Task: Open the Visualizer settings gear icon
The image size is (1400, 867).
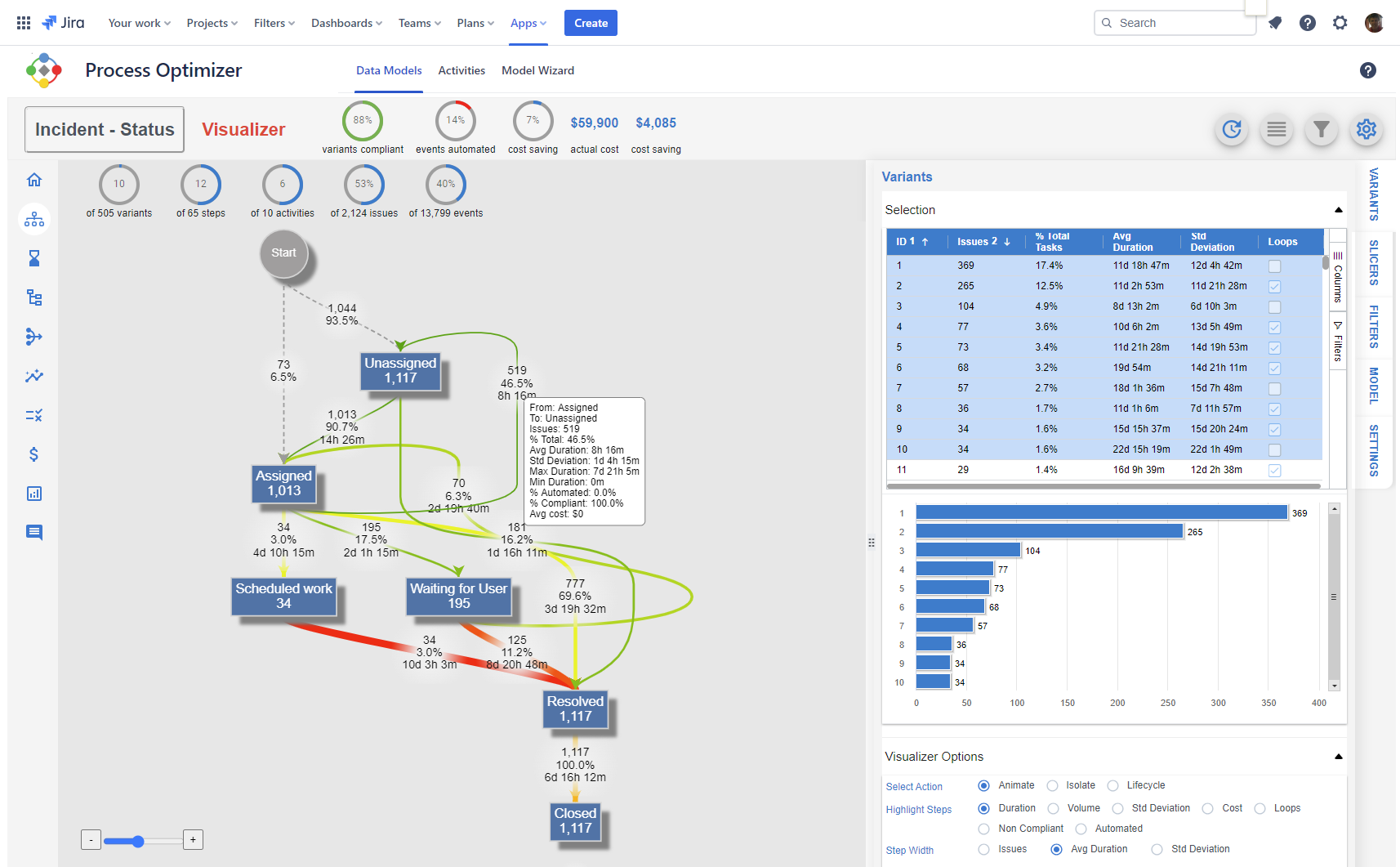Action: [x=1367, y=129]
